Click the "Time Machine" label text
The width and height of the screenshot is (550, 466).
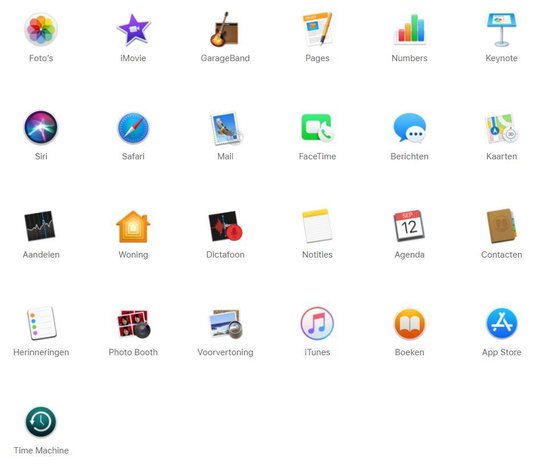41,451
